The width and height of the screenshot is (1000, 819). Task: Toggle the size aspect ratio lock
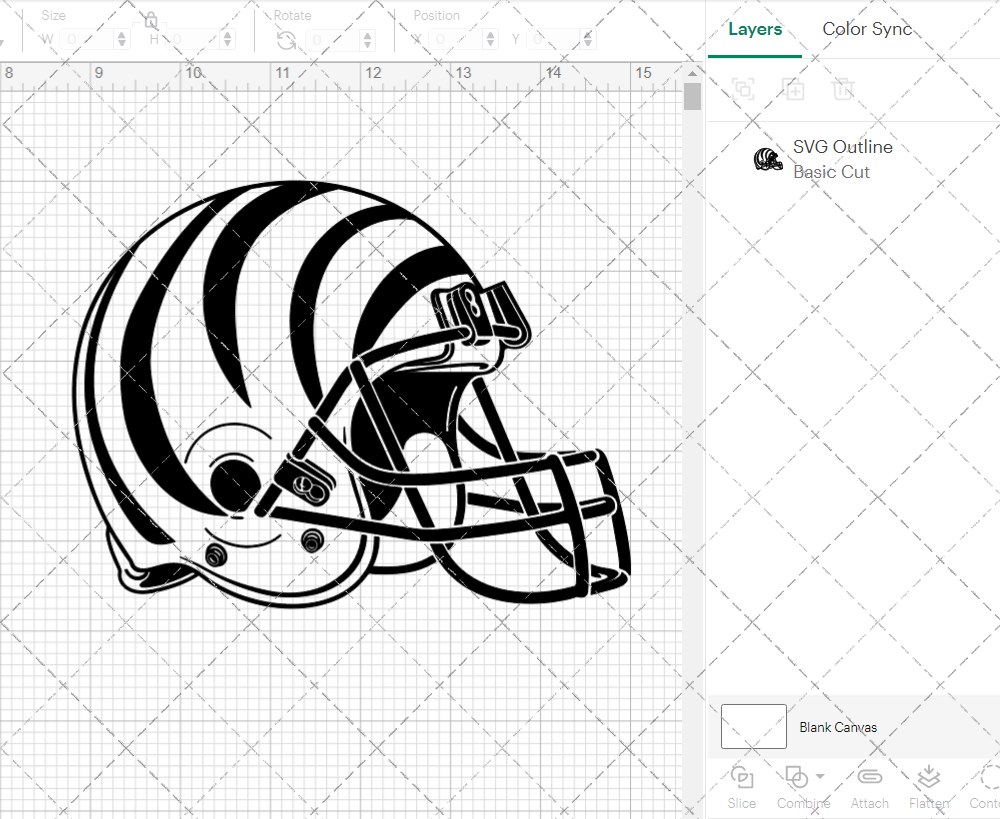[x=151, y=21]
